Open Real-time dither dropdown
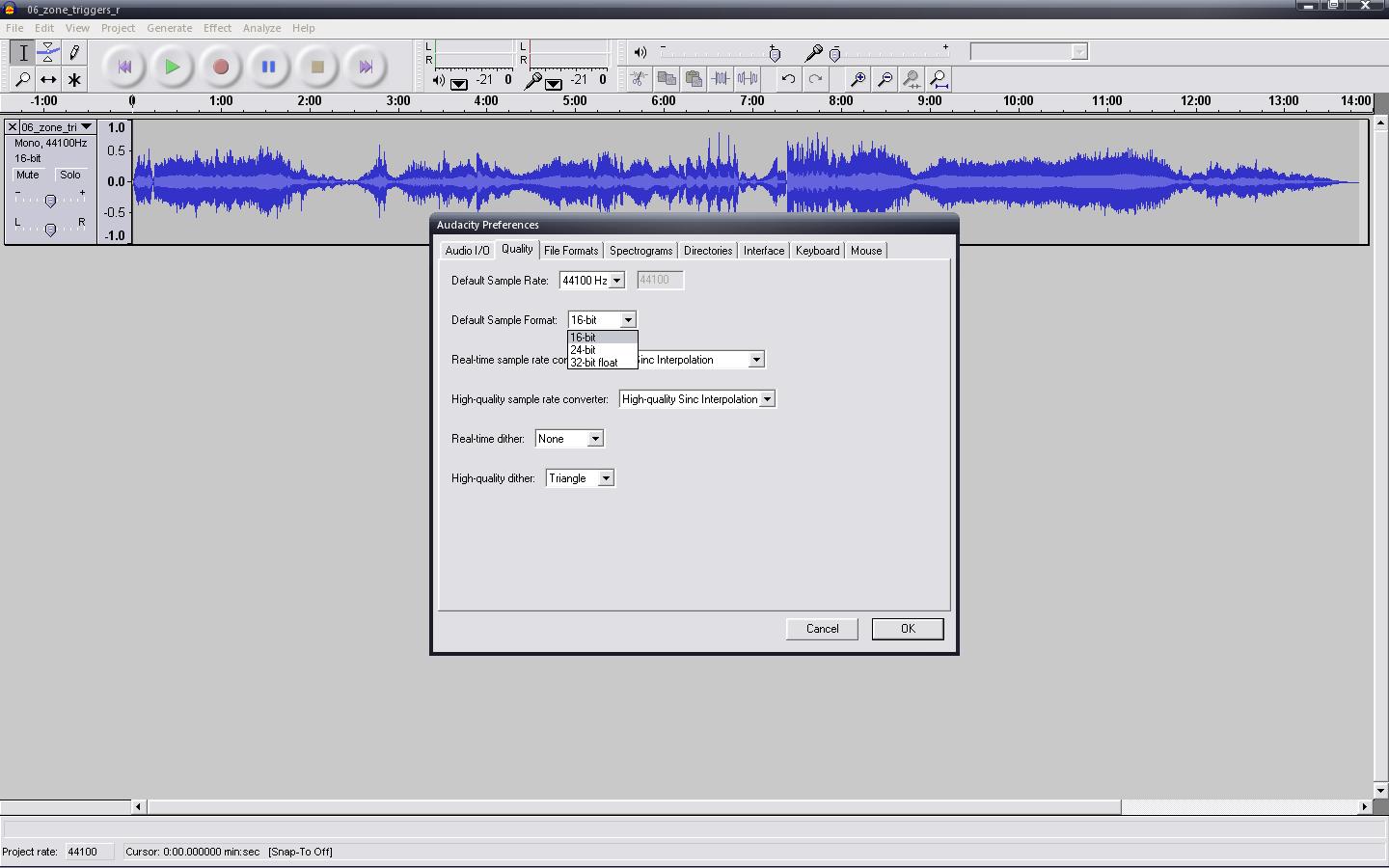 point(595,439)
